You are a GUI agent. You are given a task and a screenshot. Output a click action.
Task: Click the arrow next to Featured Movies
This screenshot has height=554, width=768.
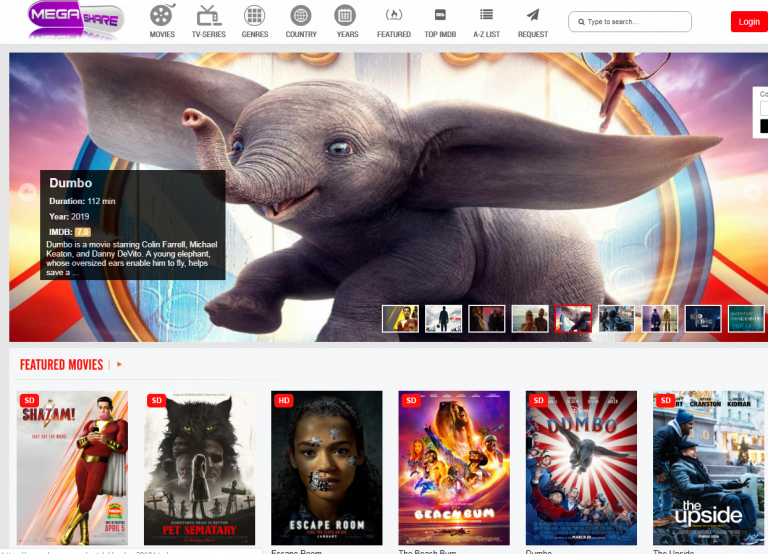point(119,364)
